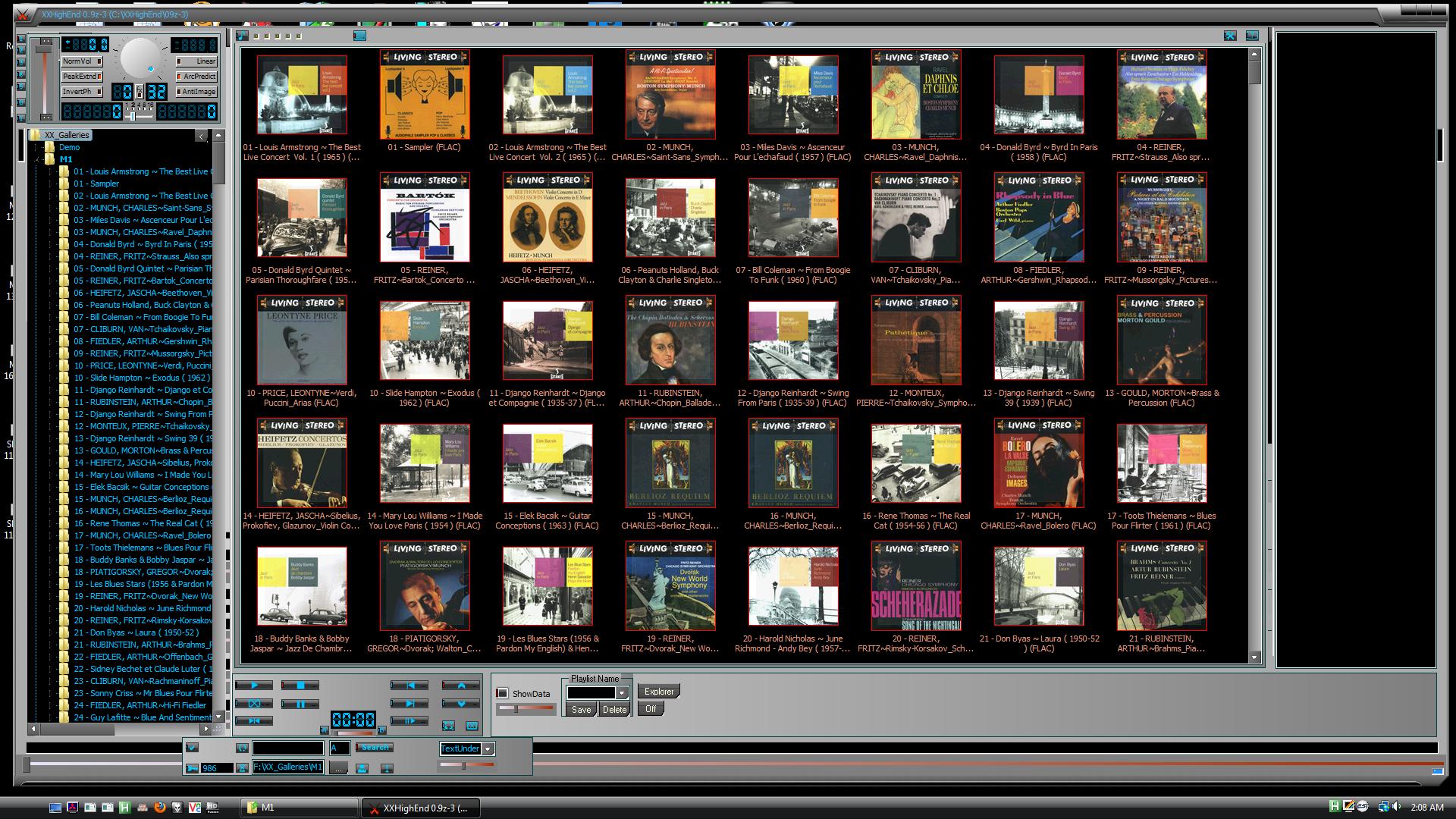The height and width of the screenshot is (819, 1456).
Task: Skip to previous track in transport panel
Action: [409, 685]
